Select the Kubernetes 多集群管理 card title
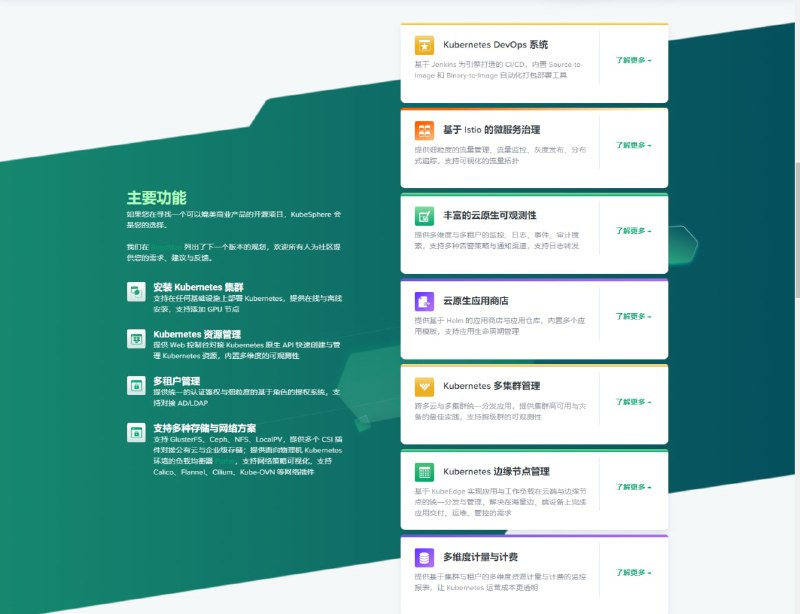The image size is (800, 614). [491, 386]
